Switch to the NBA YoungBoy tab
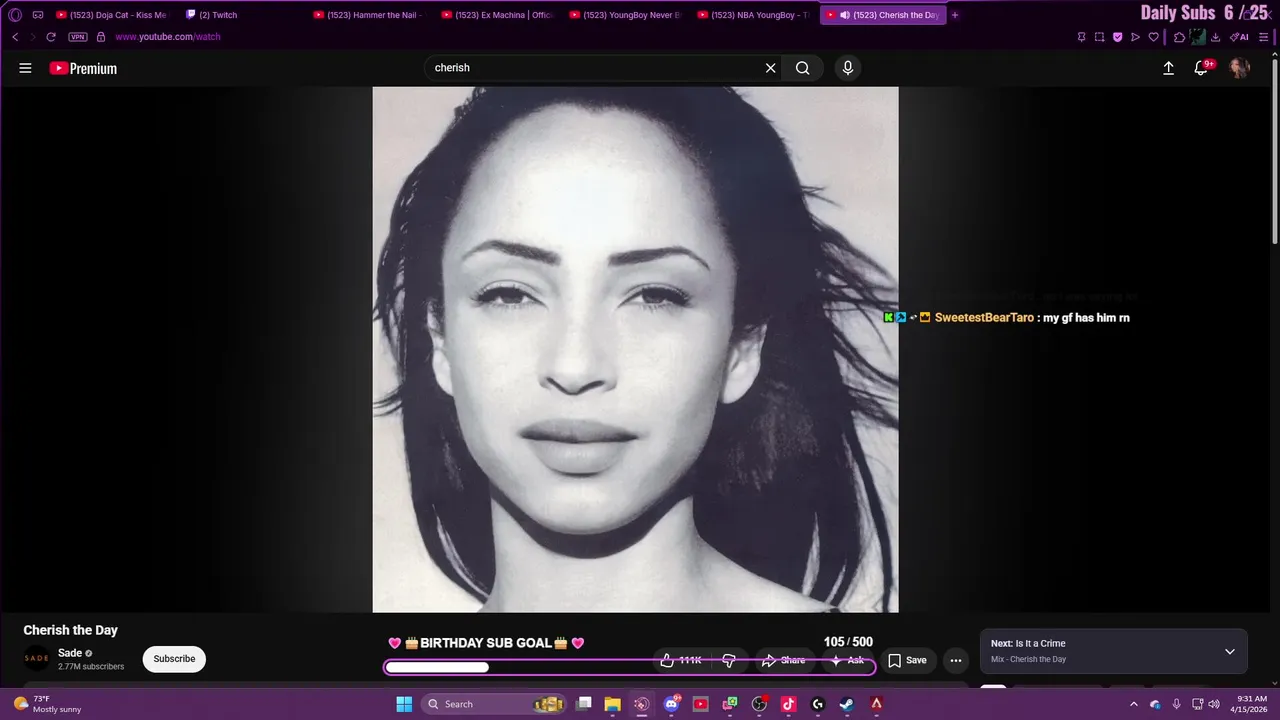Image resolution: width=1280 pixels, height=720 pixels. (752, 15)
